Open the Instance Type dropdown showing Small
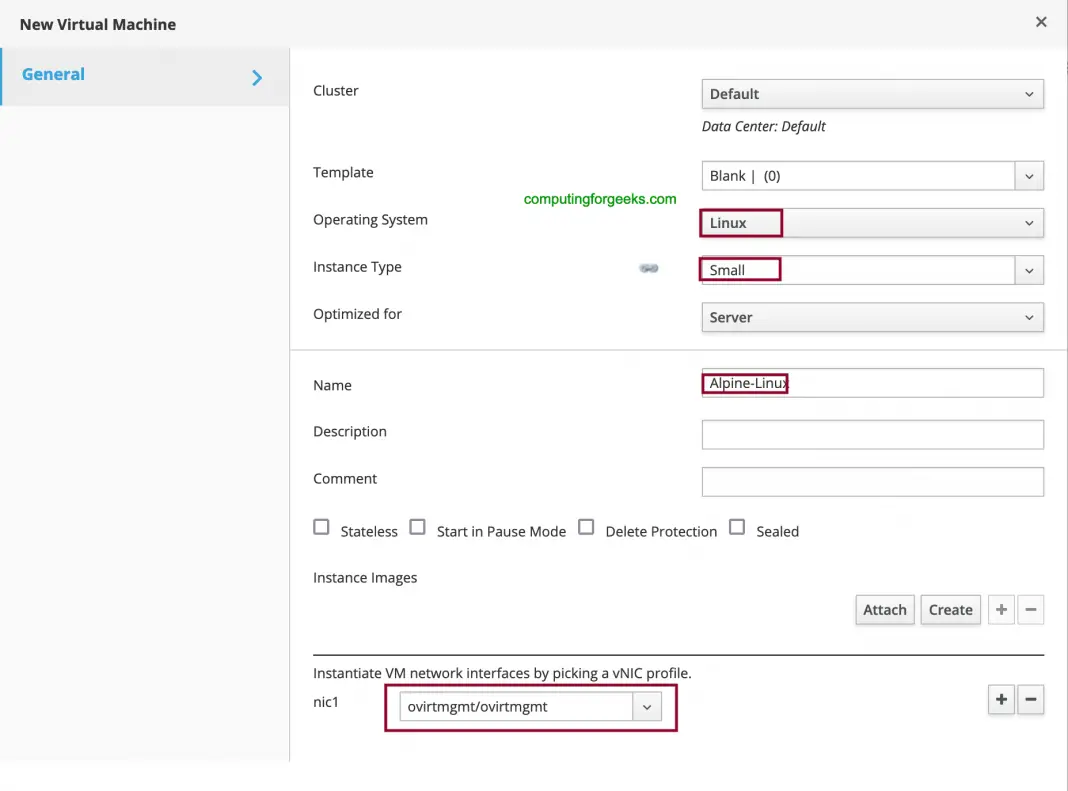This screenshot has width=1068, height=791. pyautogui.click(x=1029, y=269)
